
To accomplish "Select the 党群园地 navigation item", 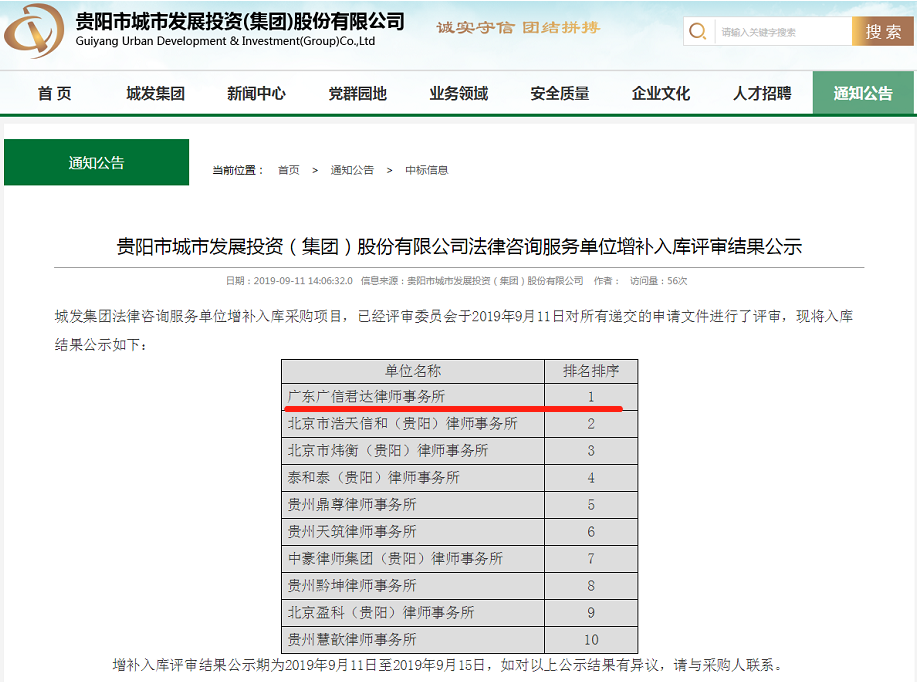I will [357, 93].
